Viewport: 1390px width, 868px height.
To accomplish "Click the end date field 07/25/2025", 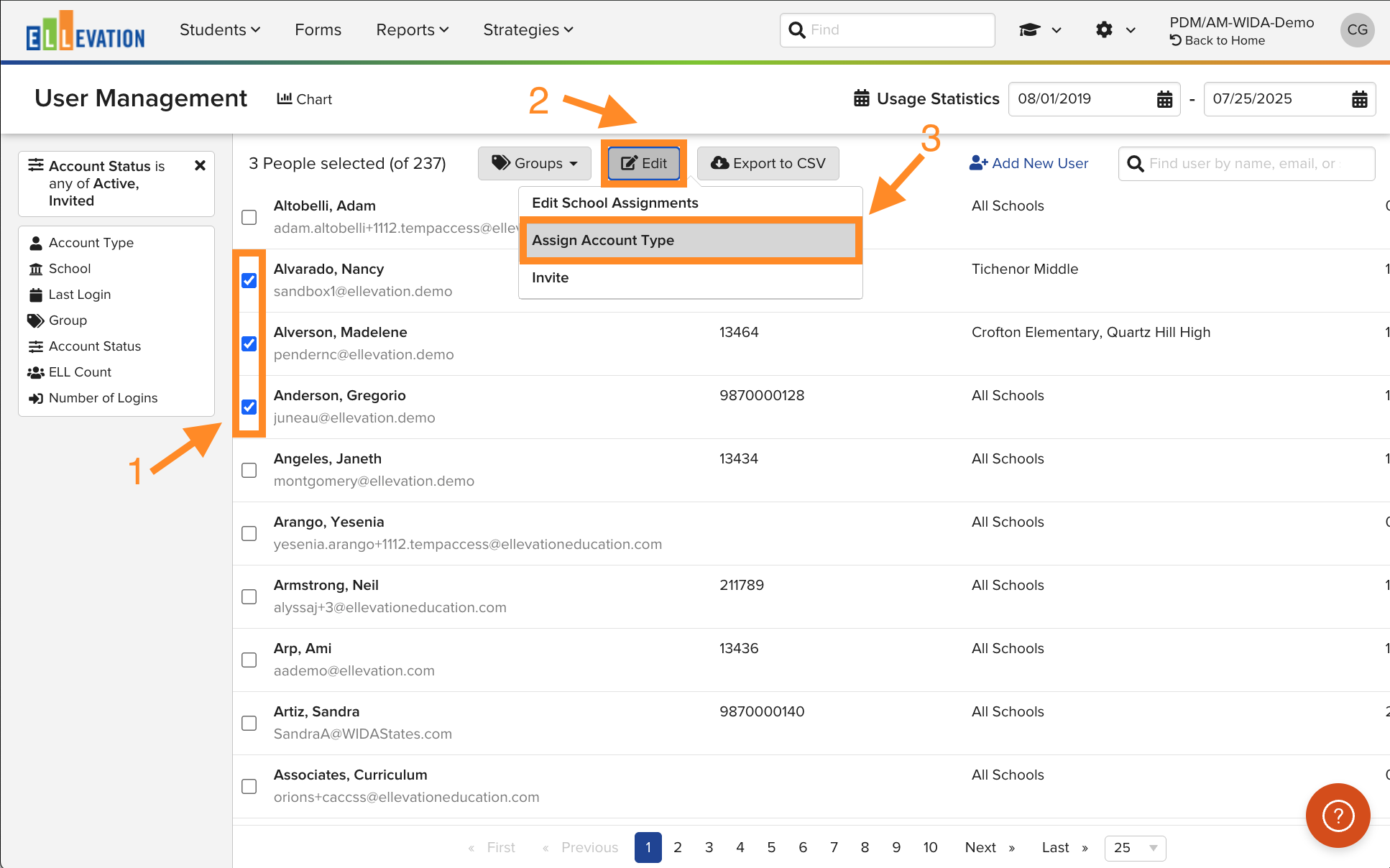I will click(x=1290, y=99).
